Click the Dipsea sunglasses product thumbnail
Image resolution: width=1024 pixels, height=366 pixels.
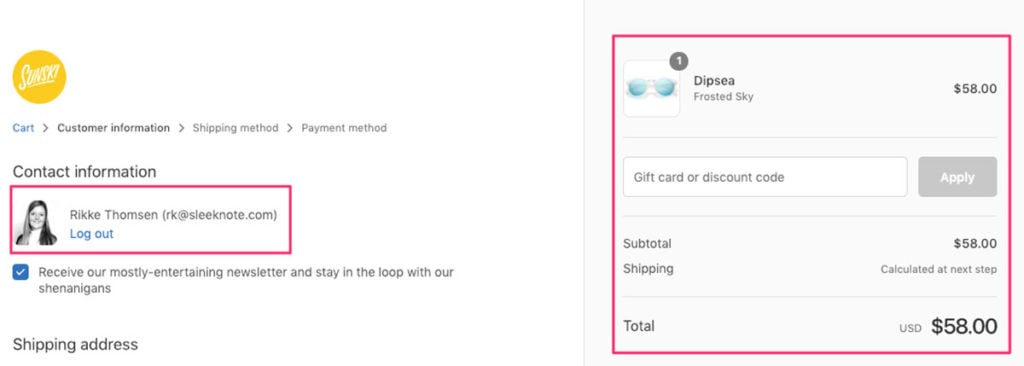coord(651,88)
